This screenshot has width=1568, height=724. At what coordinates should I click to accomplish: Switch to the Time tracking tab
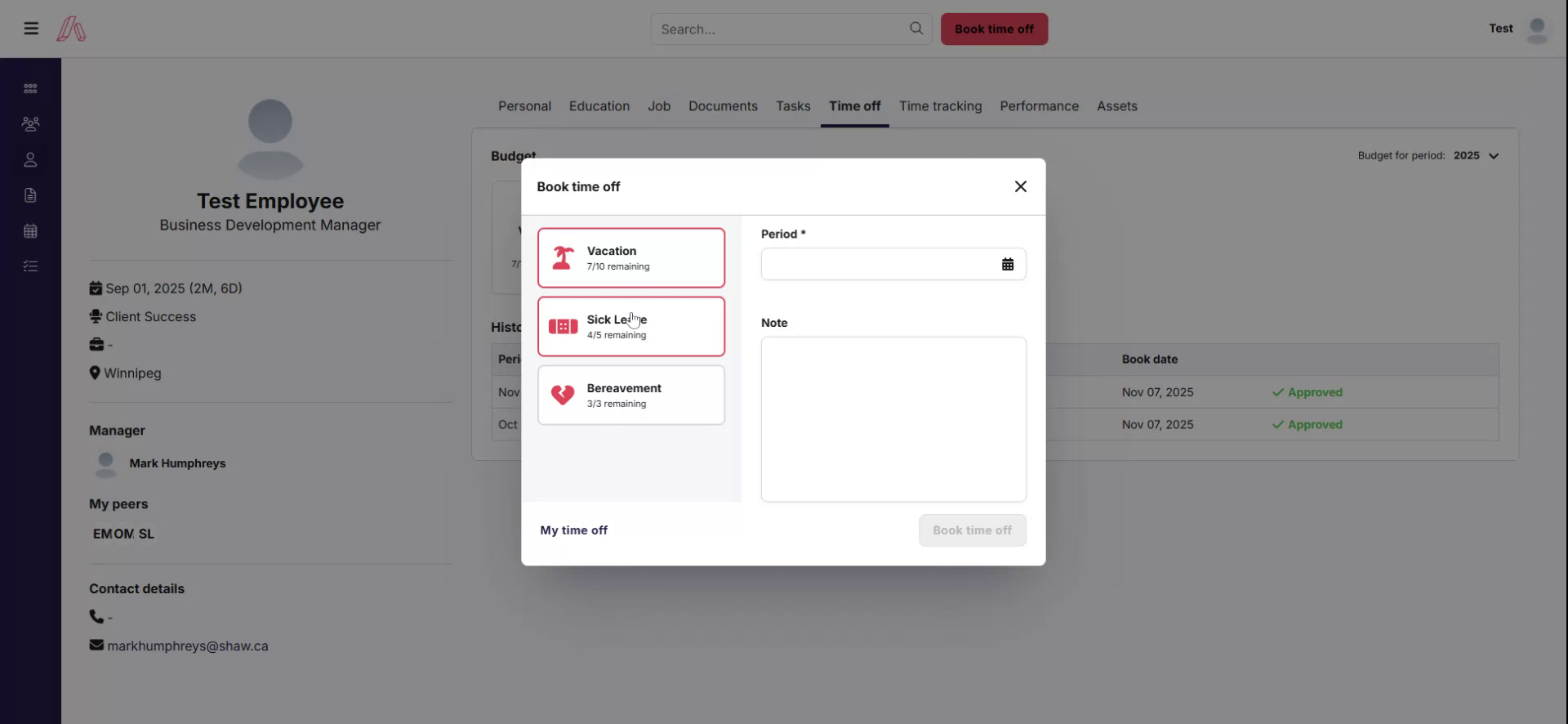click(940, 106)
